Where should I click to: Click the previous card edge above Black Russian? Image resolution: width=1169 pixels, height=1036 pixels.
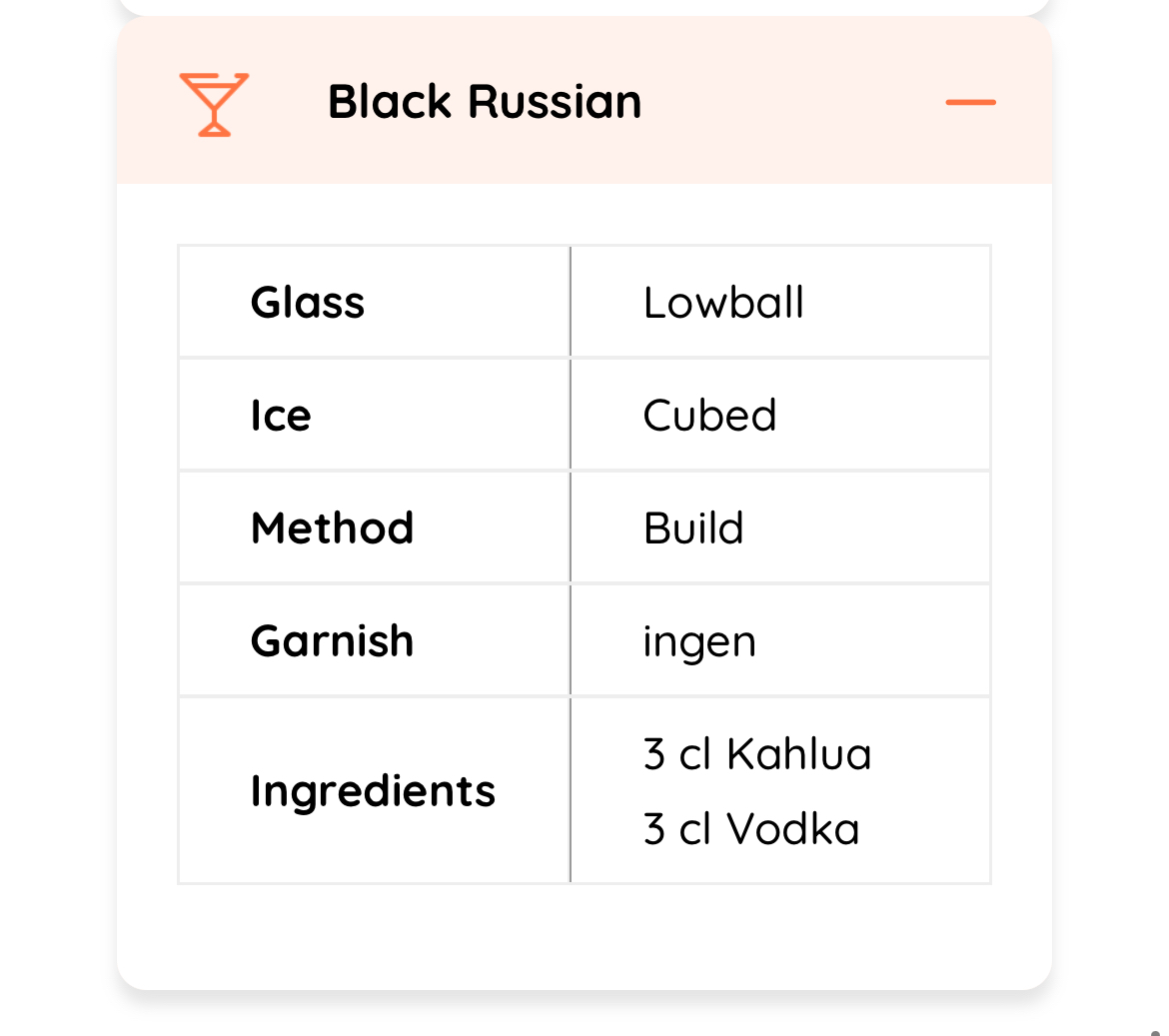(x=584, y=6)
